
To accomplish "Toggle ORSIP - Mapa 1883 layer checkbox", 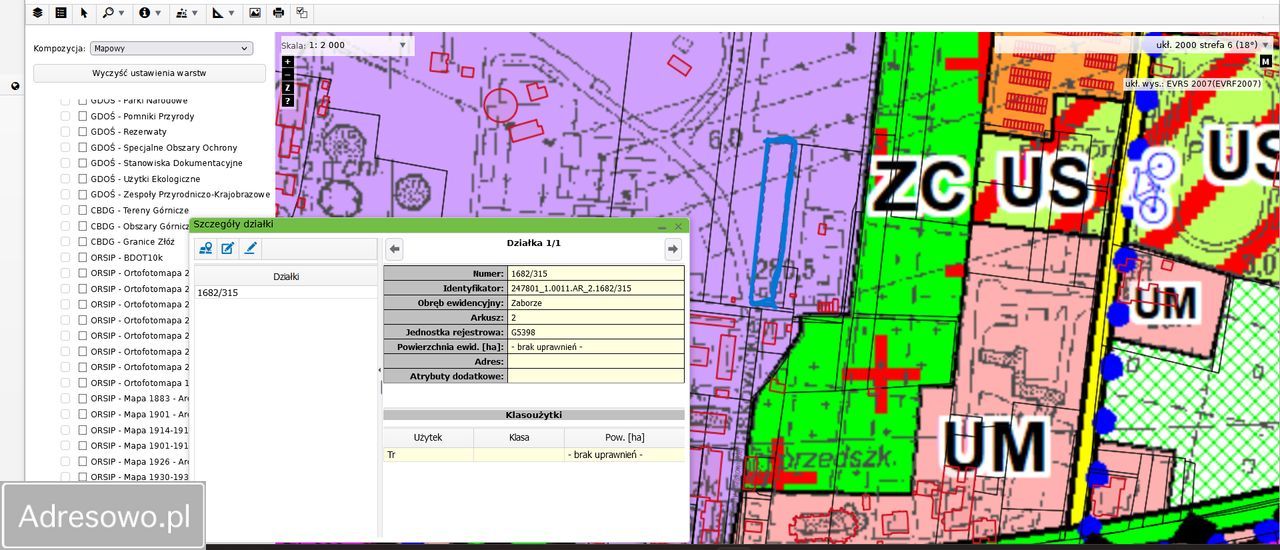I will pyautogui.click(x=83, y=398).
